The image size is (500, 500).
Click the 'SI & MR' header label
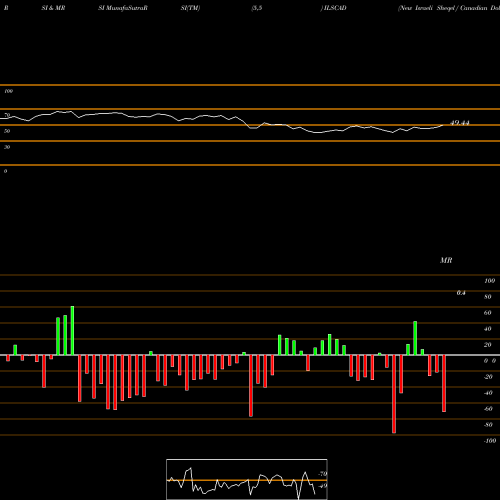tap(53, 8)
